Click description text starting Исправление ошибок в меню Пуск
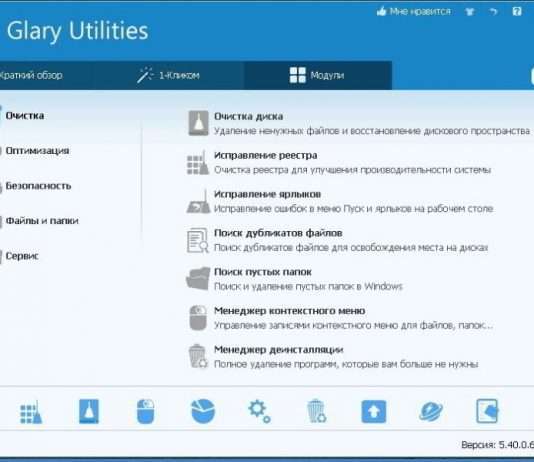Image resolution: width=534 pixels, height=462 pixels. click(x=354, y=209)
